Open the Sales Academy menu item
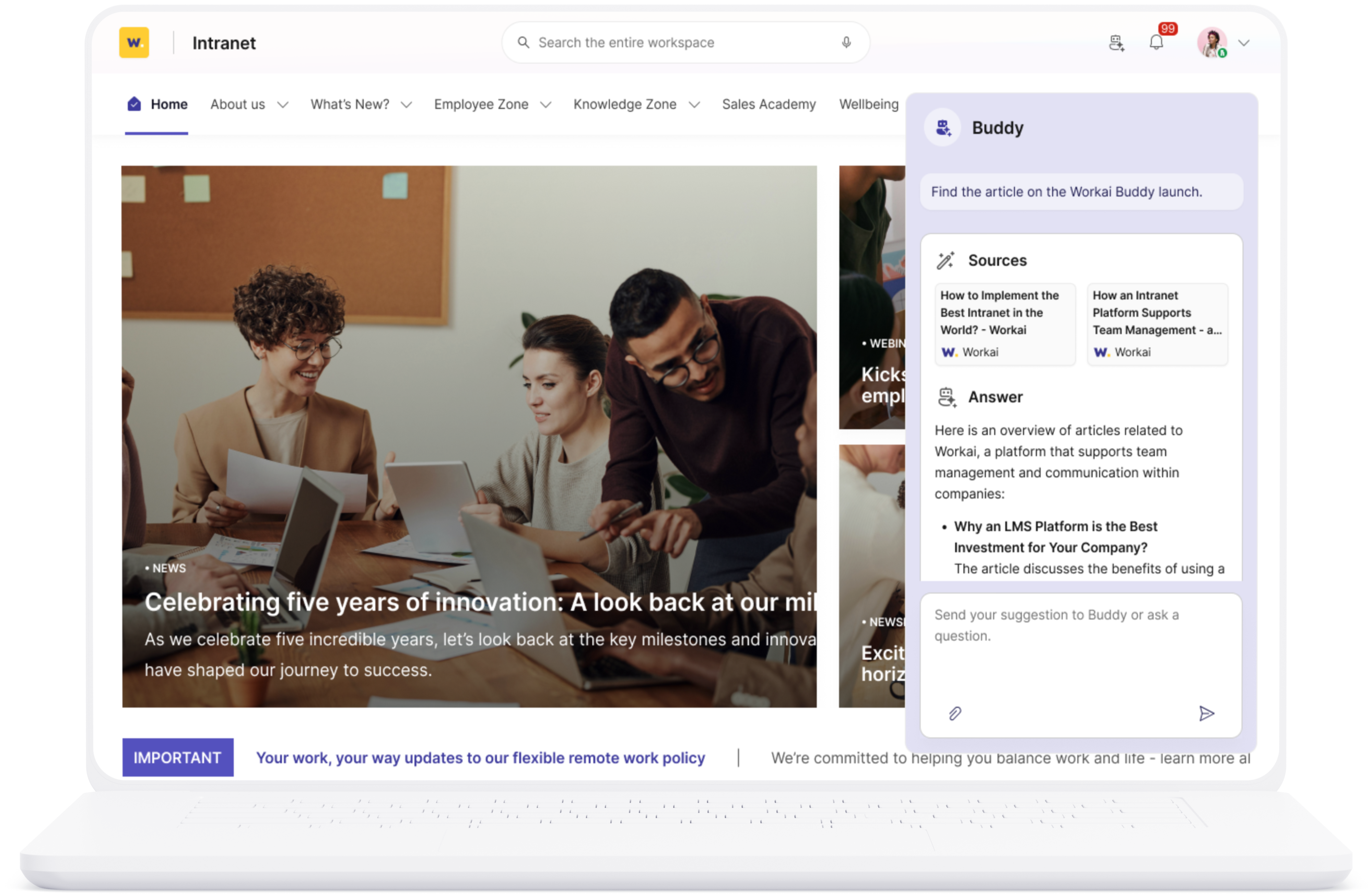 coord(769,104)
